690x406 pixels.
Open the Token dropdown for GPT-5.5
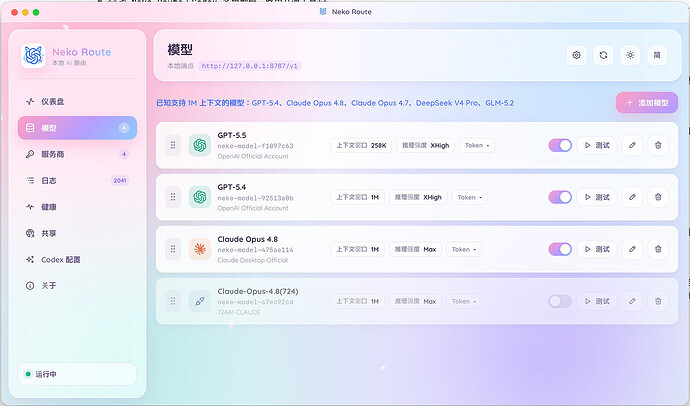477,145
